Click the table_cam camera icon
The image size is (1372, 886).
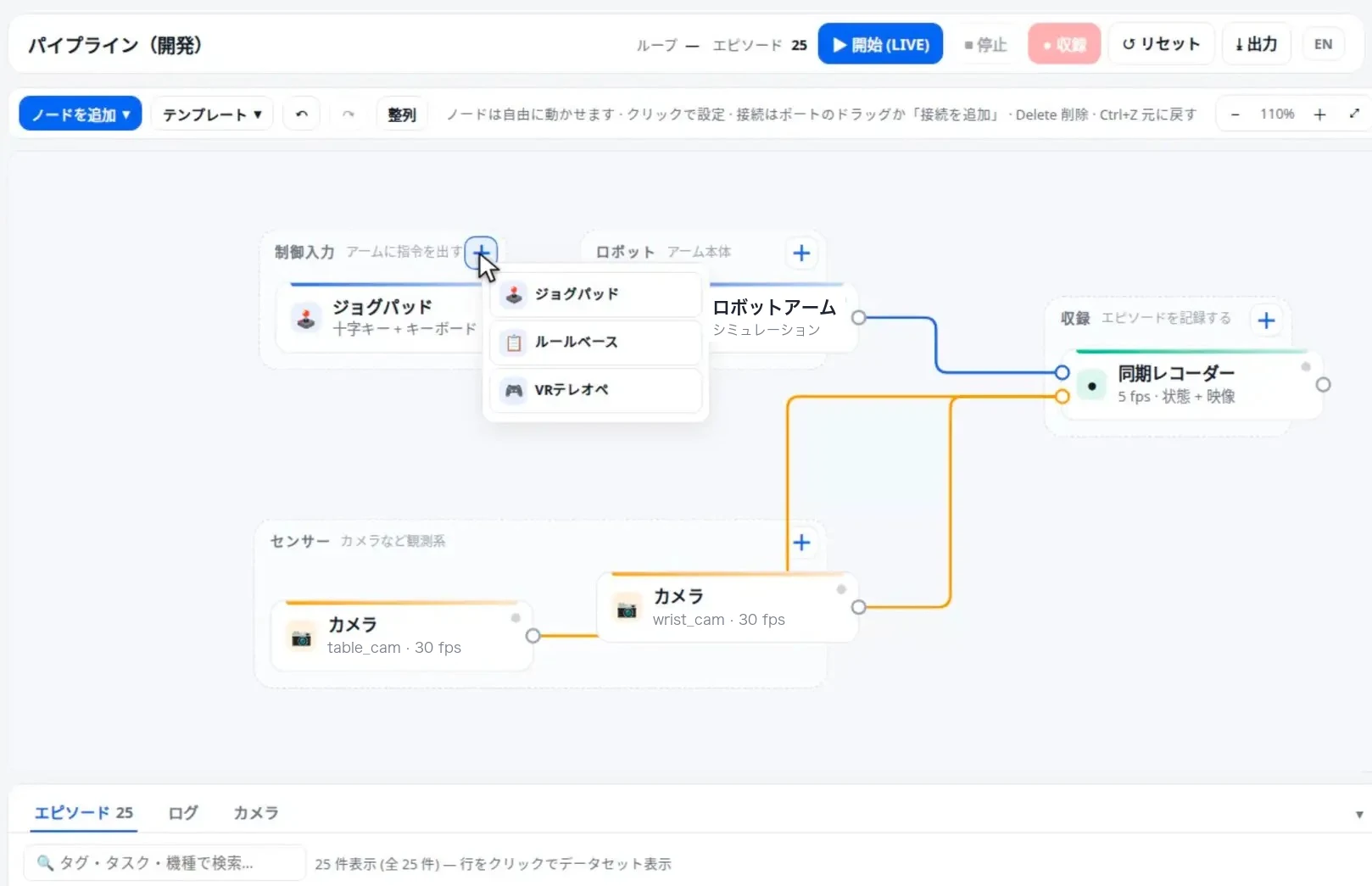(301, 638)
